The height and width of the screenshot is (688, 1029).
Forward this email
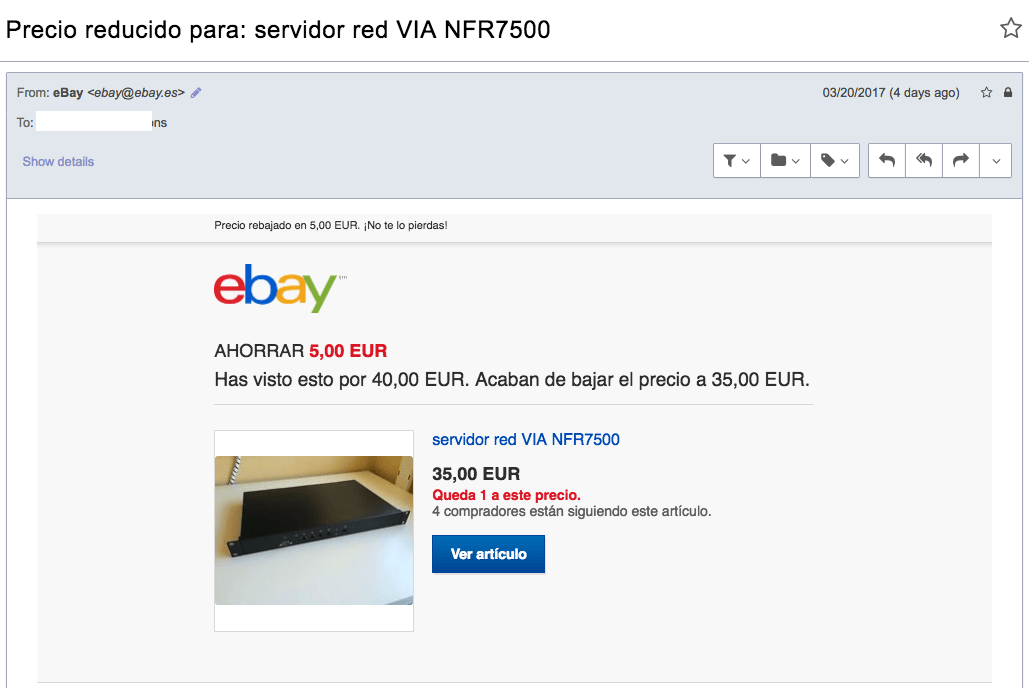(x=961, y=160)
